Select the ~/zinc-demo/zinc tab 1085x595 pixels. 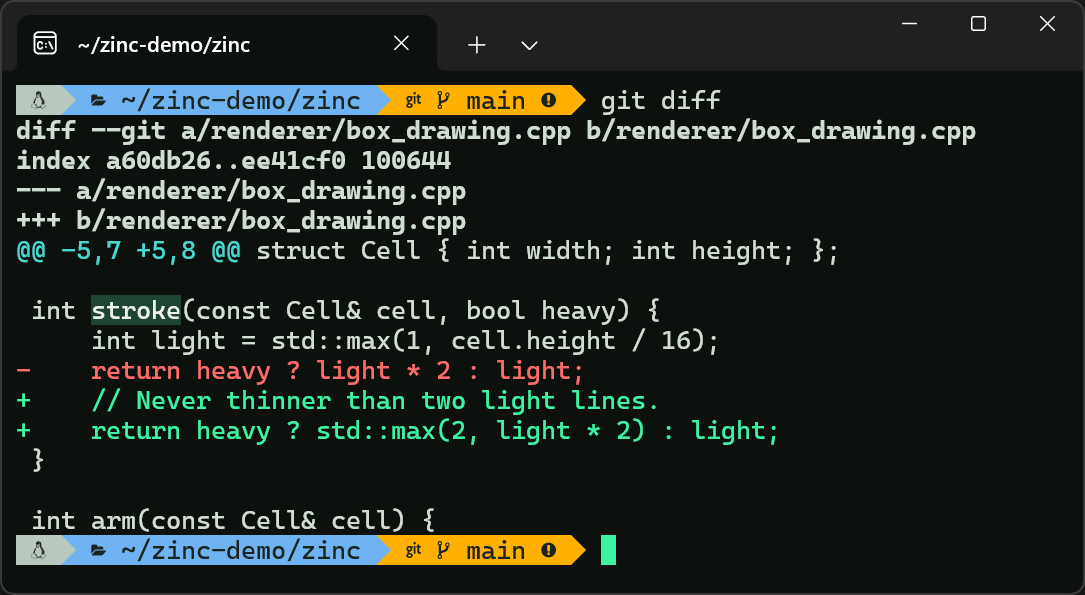[x=227, y=44]
